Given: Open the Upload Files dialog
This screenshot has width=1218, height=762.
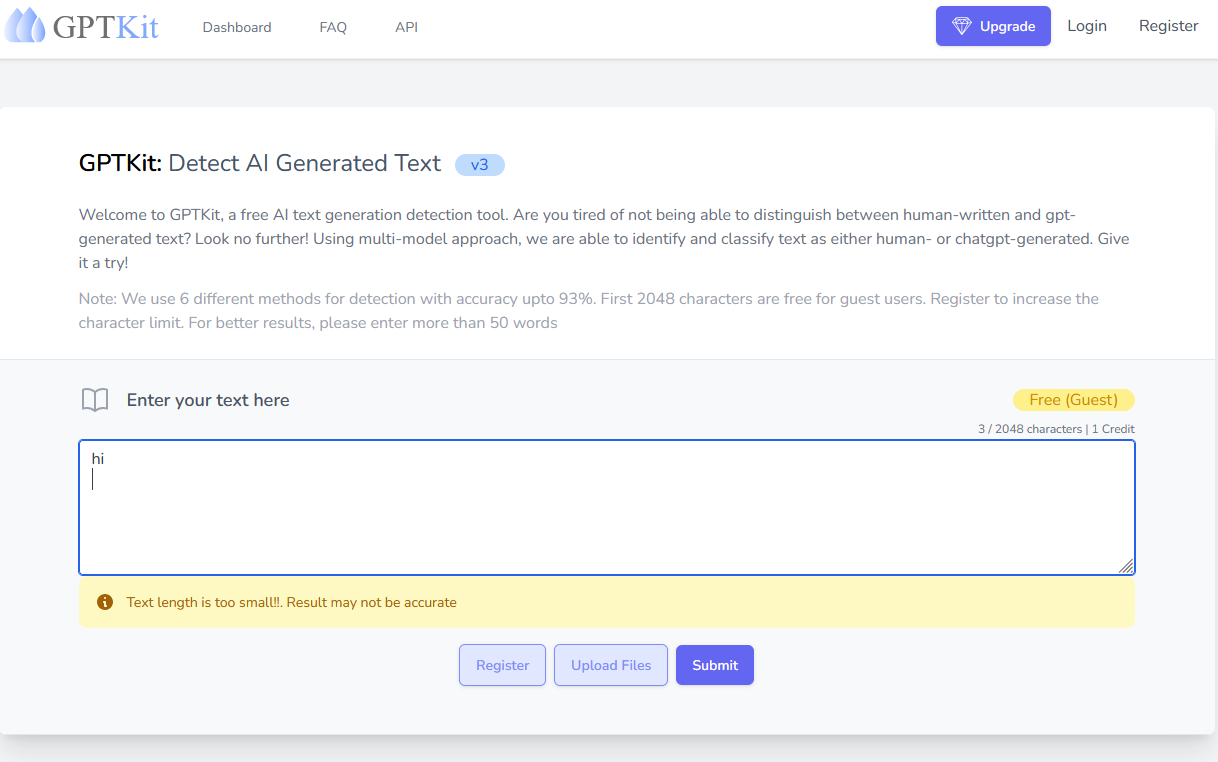Looking at the screenshot, I should pyautogui.click(x=610, y=664).
